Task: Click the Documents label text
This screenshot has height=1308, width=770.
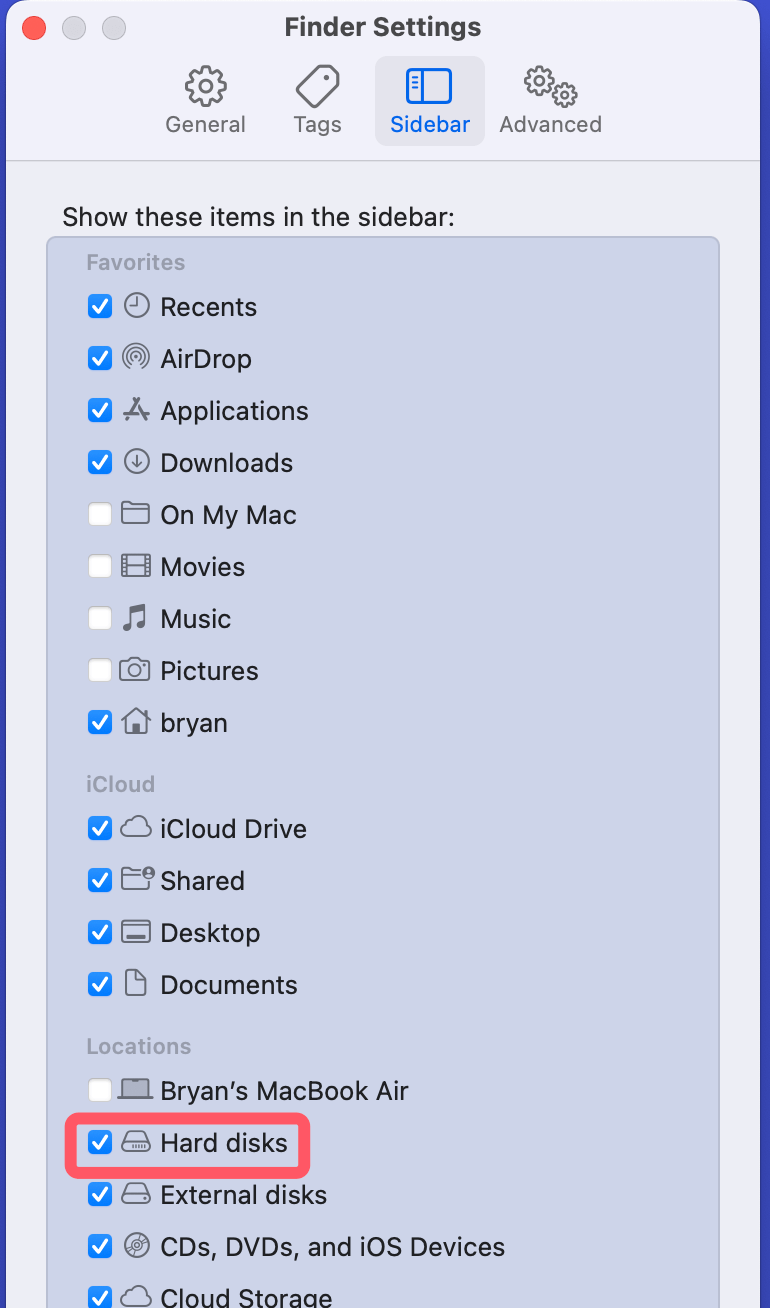Action: 228,984
